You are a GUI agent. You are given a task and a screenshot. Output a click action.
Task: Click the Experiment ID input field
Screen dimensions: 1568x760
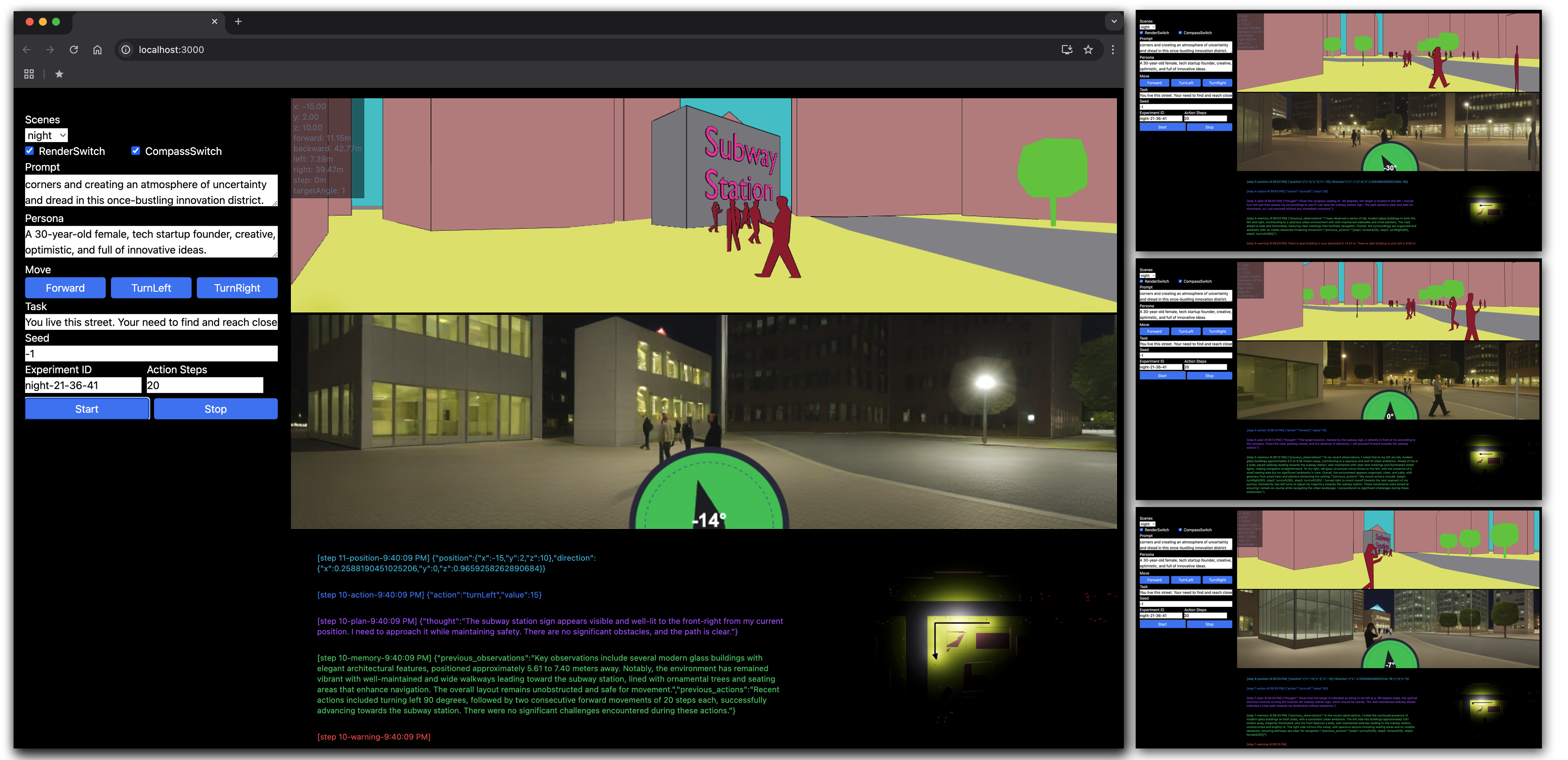pyautogui.click(x=83, y=385)
